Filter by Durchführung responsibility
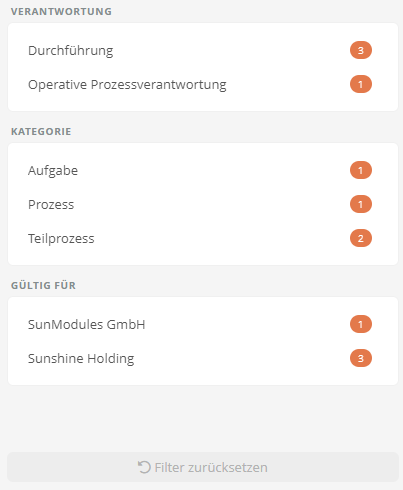403x490 pixels. [x=203, y=50]
